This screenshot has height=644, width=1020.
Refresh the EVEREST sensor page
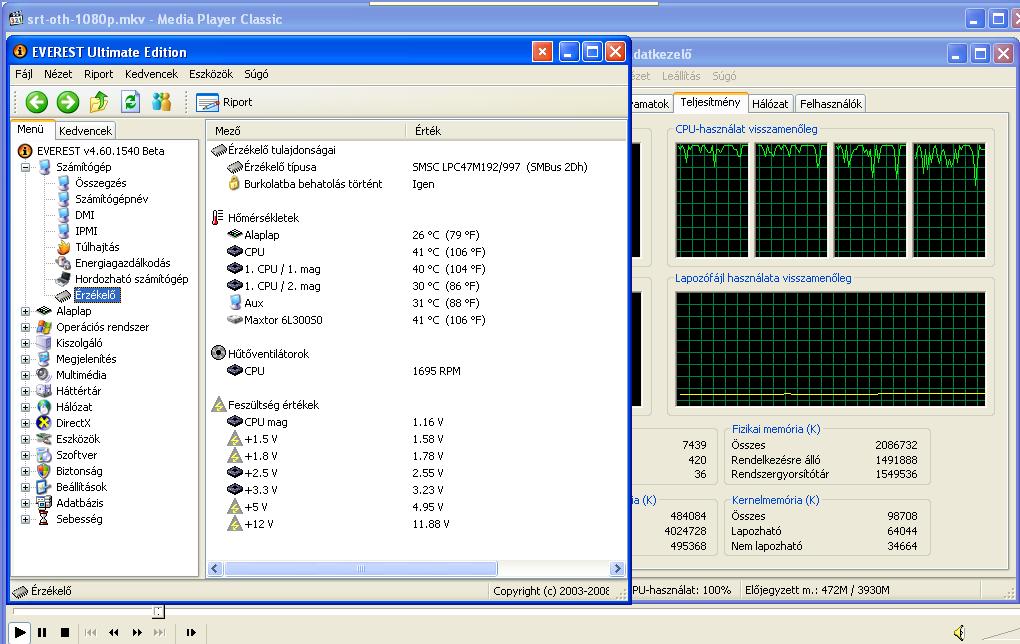pos(131,102)
